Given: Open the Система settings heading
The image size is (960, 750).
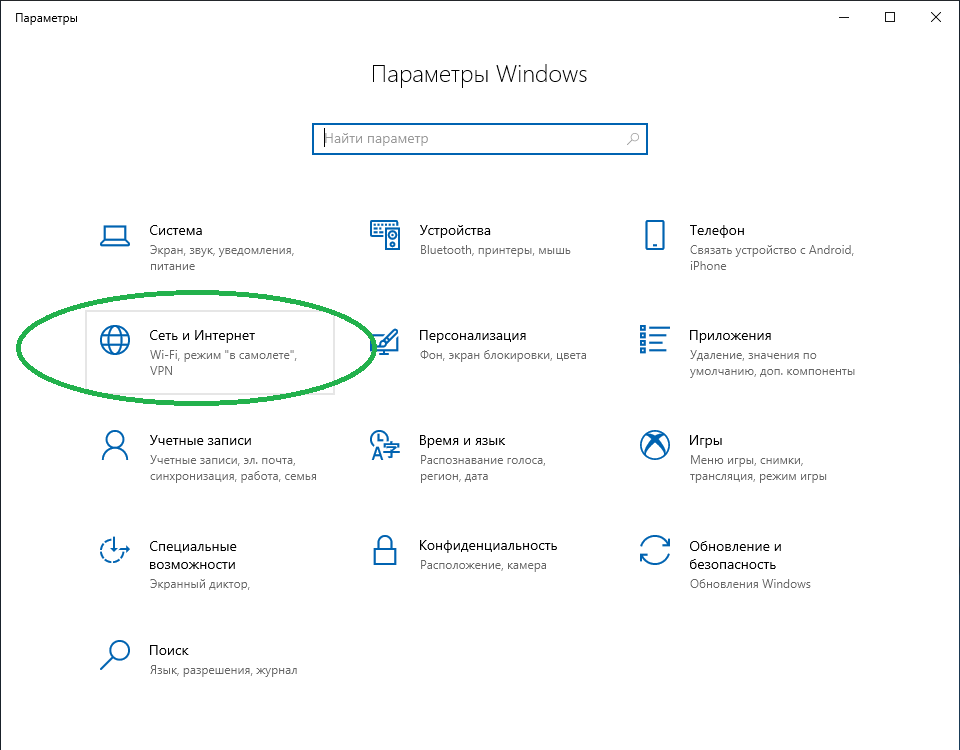Looking at the screenshot, I should 176,230.
